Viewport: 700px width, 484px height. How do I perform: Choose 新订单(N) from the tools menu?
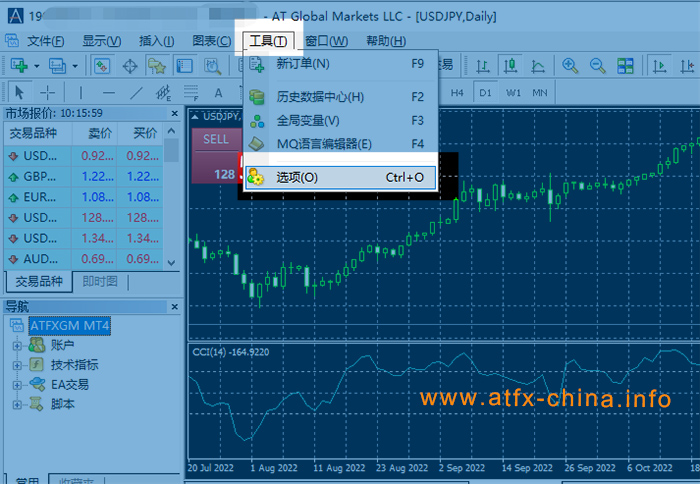(340, 64)
